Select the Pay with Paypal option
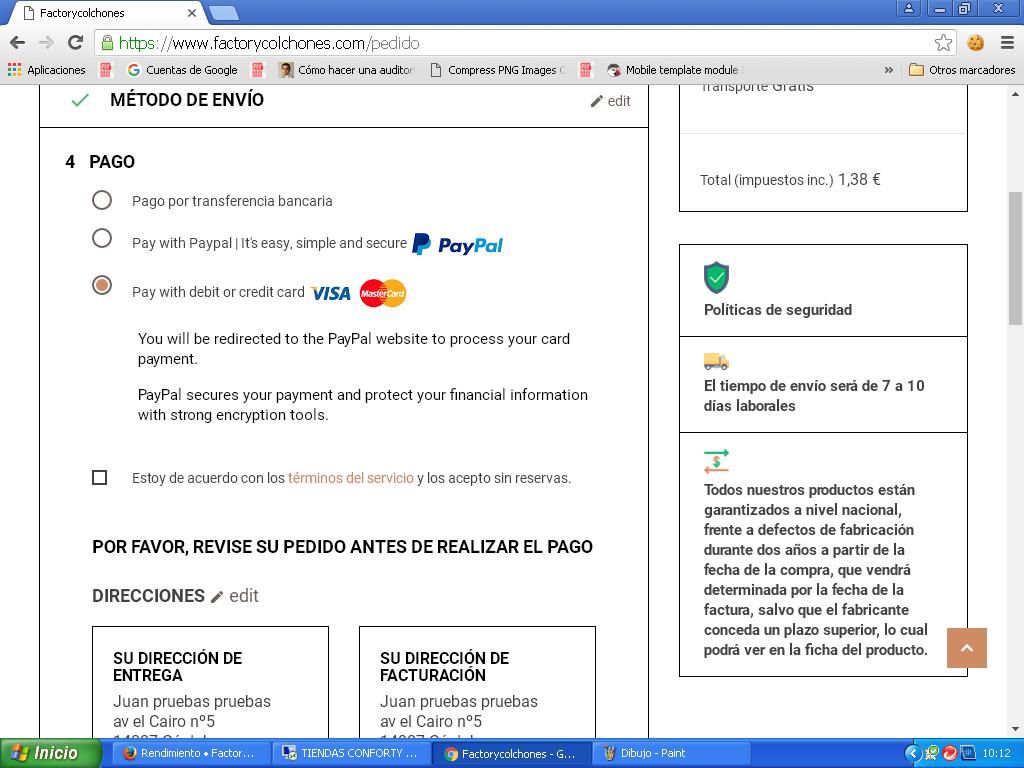Viewport: 1024px width, 768px height. pos(102,238)
